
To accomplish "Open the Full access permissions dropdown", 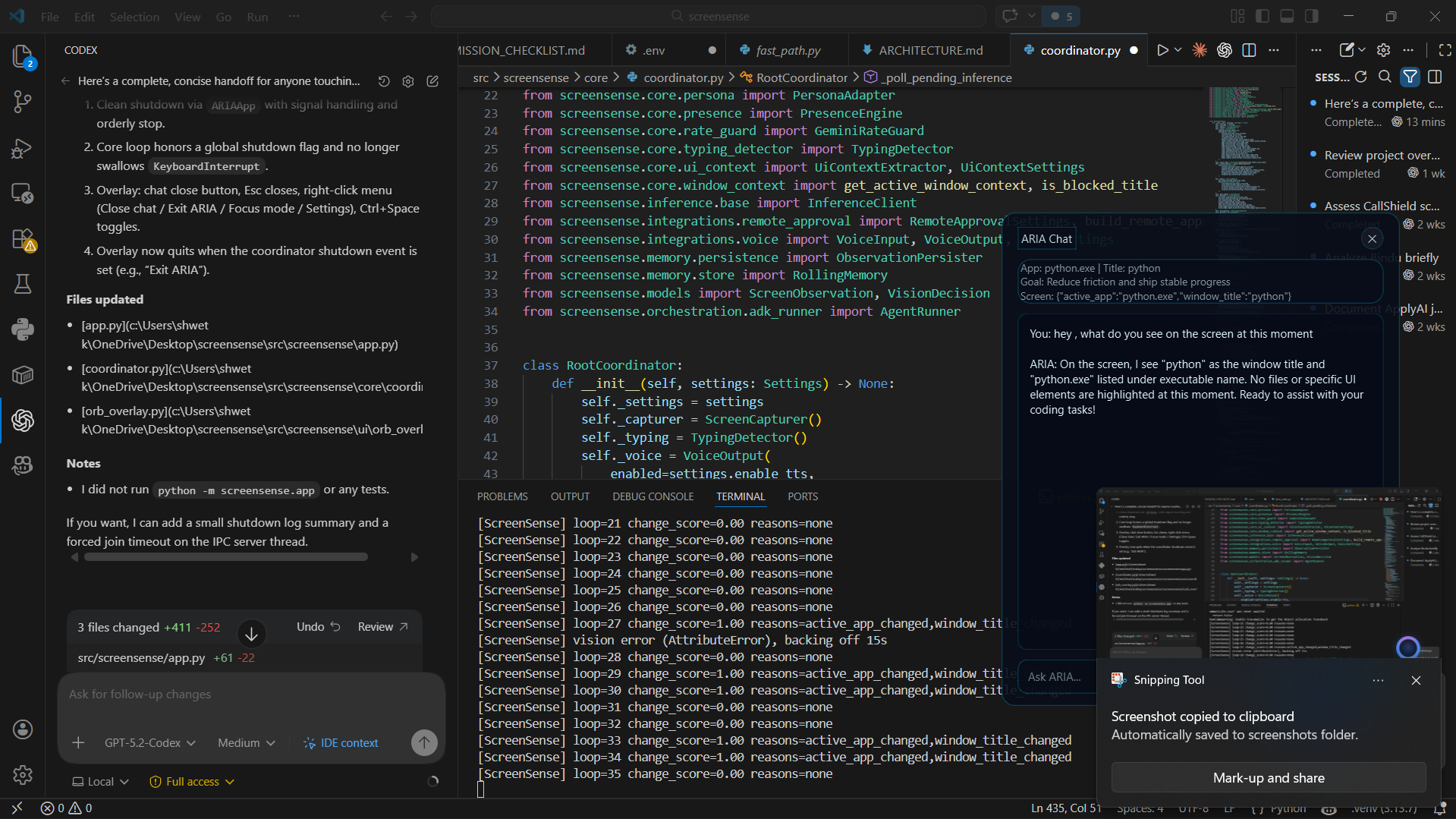I will coord(192,782).
